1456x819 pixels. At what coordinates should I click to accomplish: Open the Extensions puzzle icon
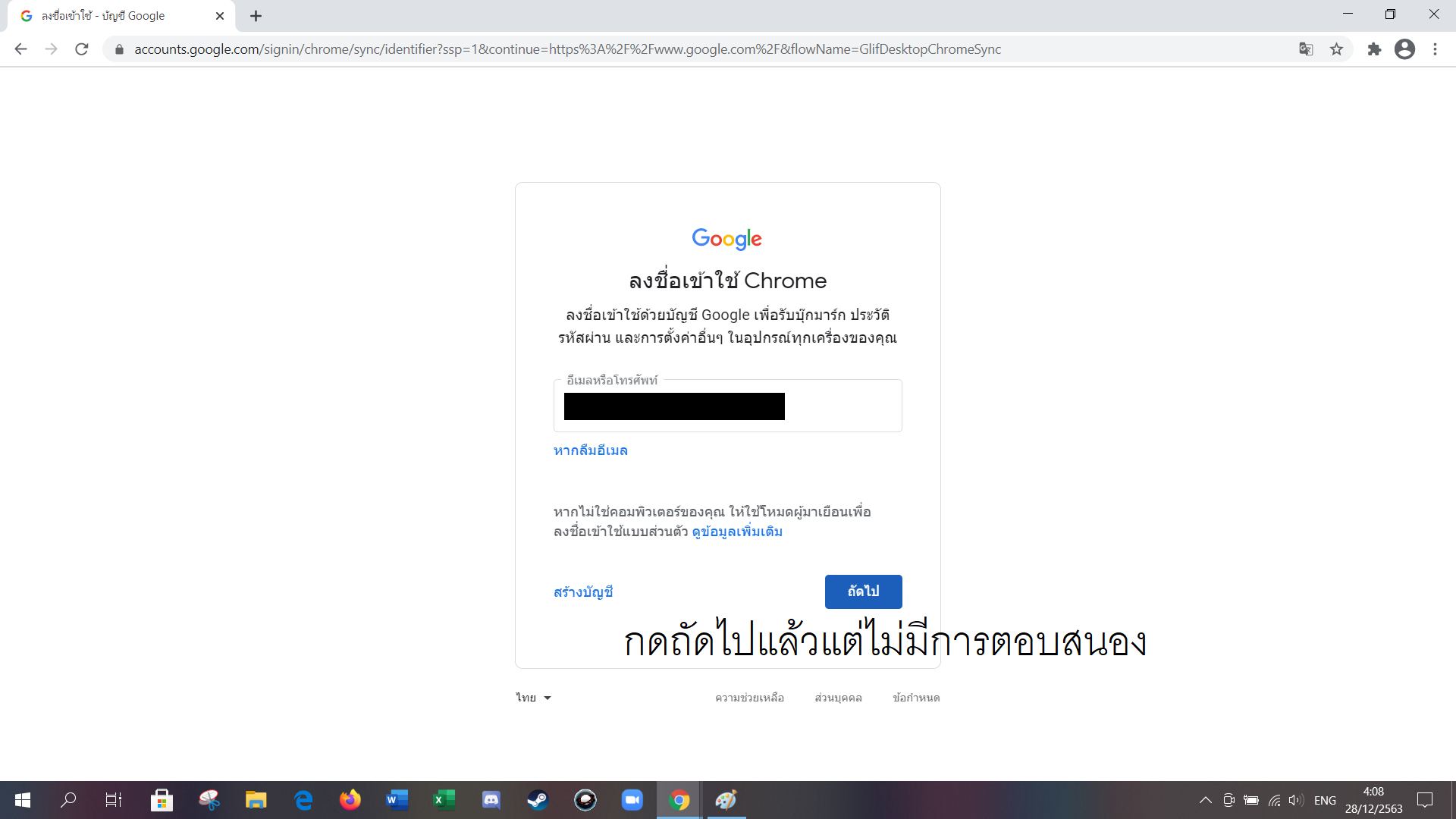[x=1374, y=49]
